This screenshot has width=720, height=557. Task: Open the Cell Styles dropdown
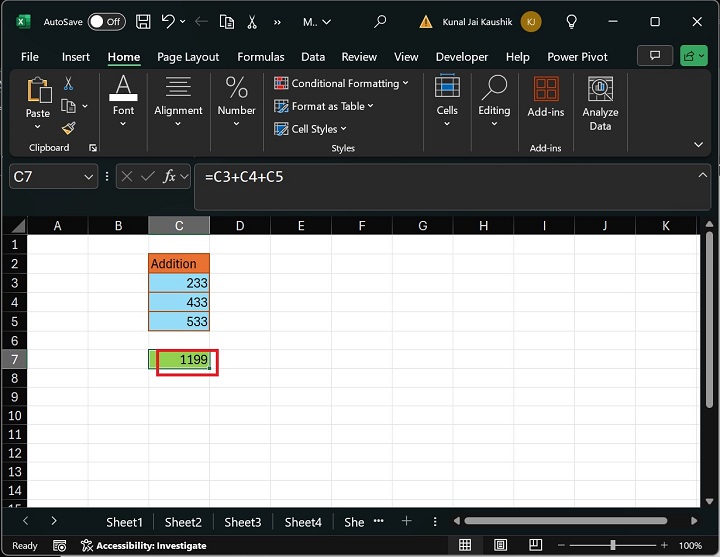click(311, 129)
